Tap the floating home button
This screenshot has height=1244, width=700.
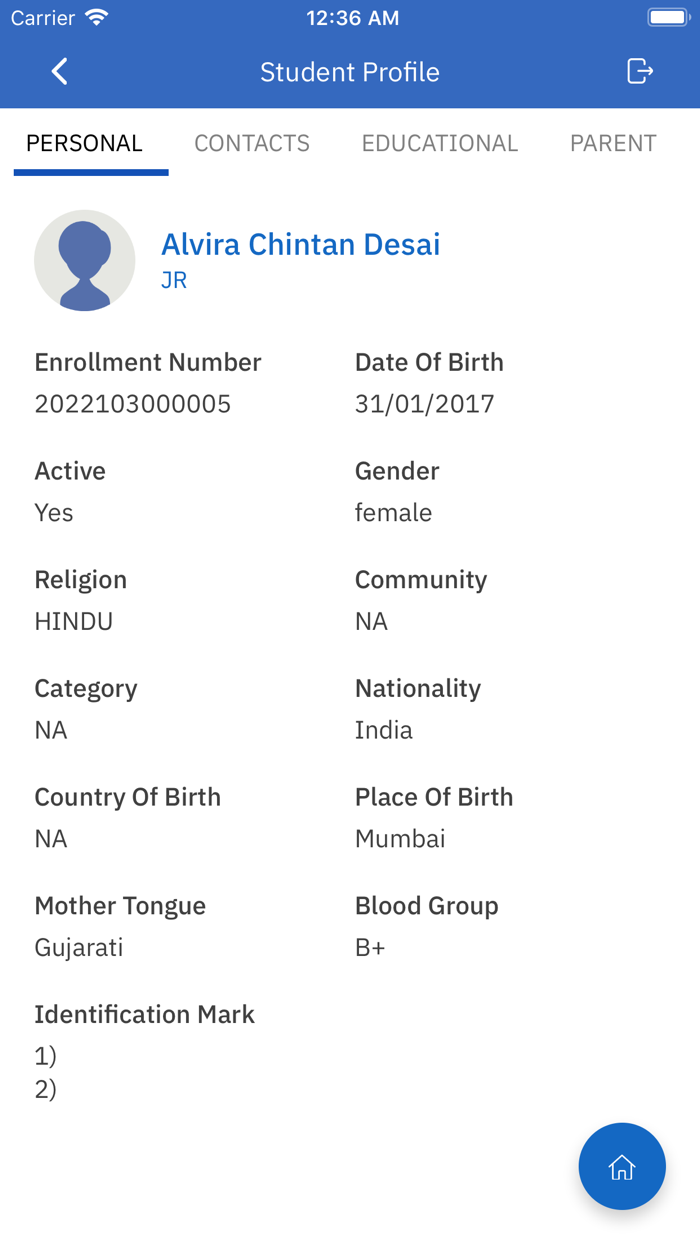click(622, 1166)
